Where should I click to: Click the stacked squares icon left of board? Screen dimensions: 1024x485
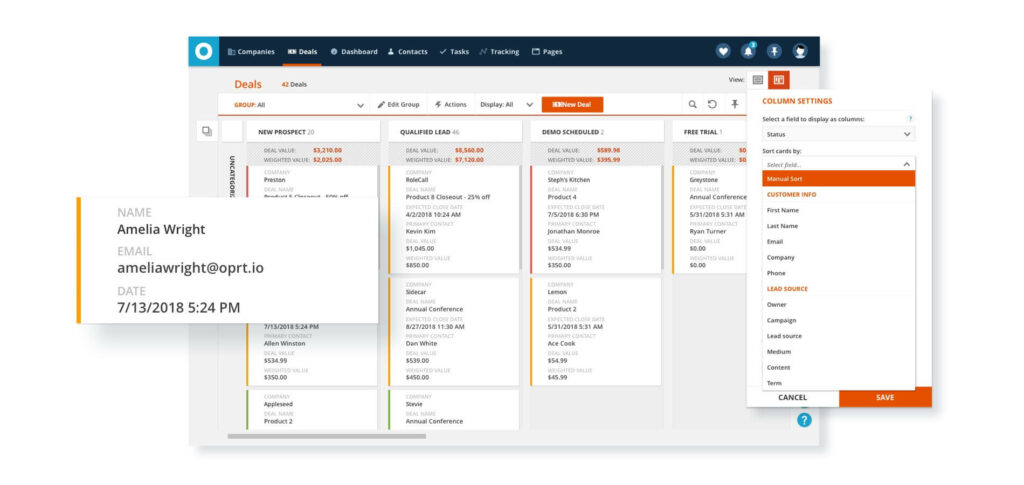[x=207, y=131]
